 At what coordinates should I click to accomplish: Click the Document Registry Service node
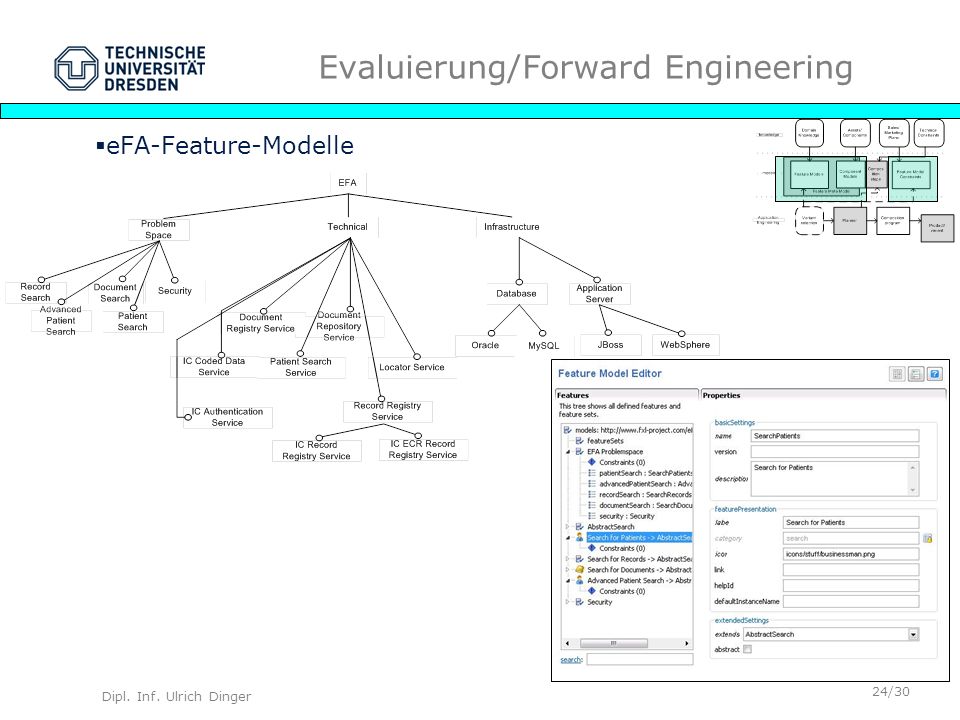coord(261,323)
